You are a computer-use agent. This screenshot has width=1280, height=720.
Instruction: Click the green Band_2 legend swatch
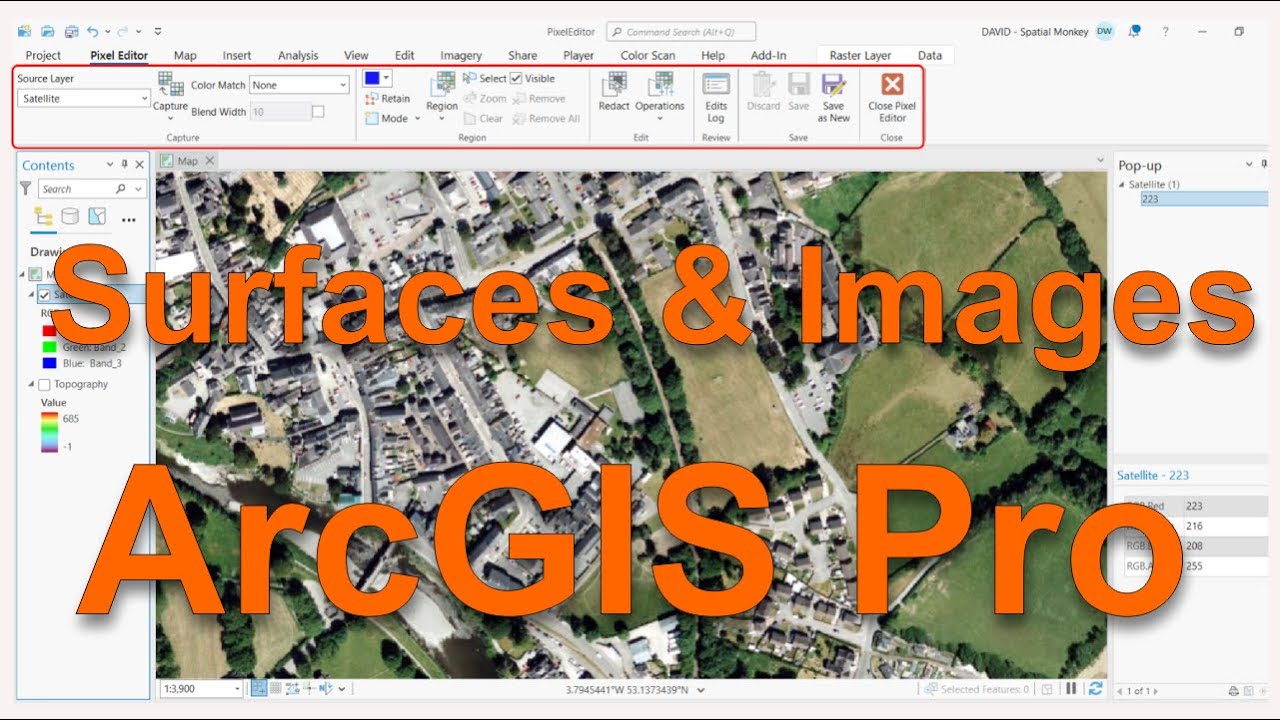point(49,347)
